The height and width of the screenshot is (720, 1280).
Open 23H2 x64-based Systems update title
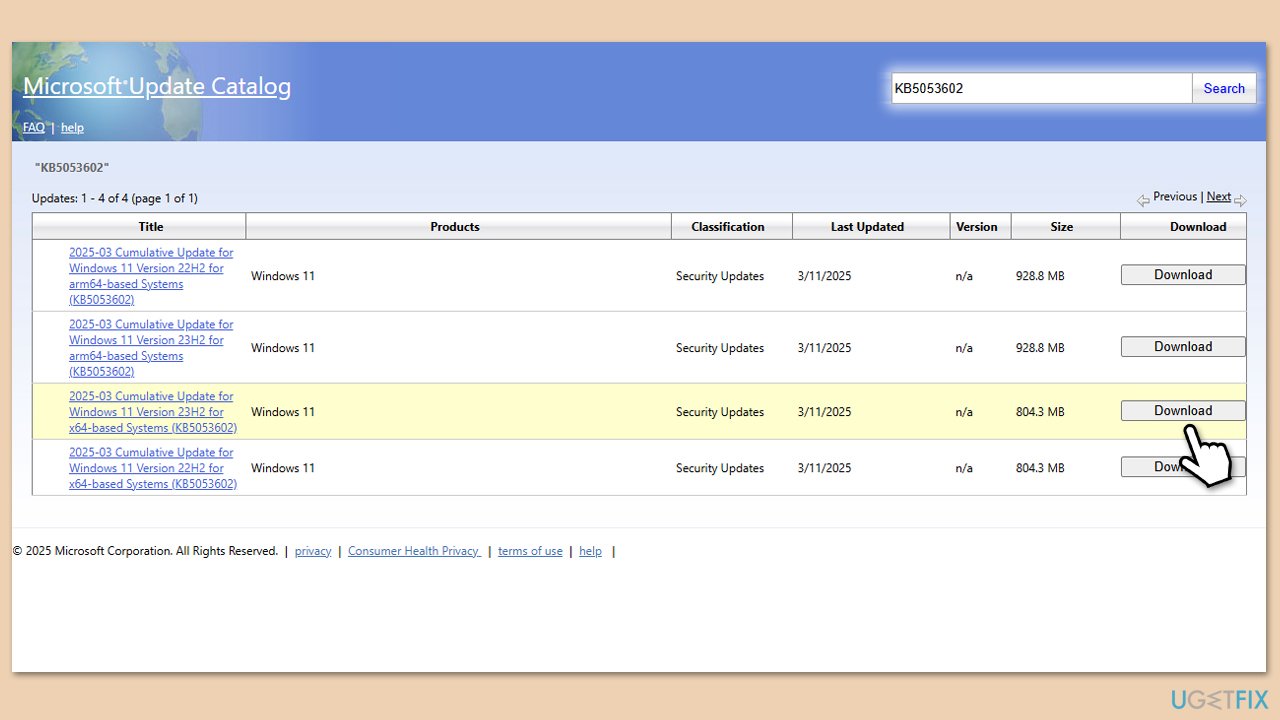click(x=153, y=412)
